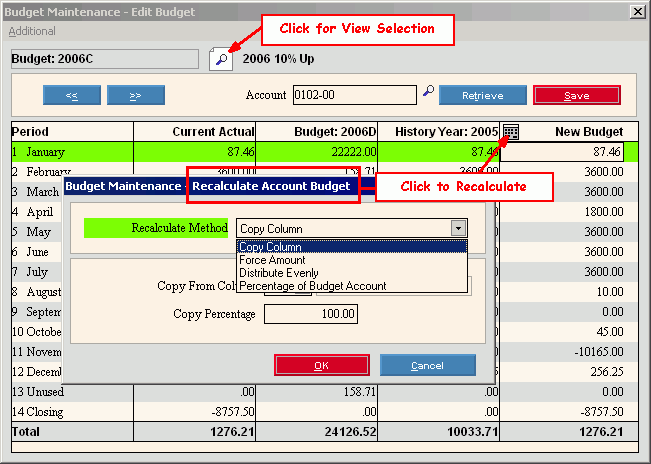Go to next account with >> button
The height and width of the screenshot is (464, 651).
click(136, 95)
